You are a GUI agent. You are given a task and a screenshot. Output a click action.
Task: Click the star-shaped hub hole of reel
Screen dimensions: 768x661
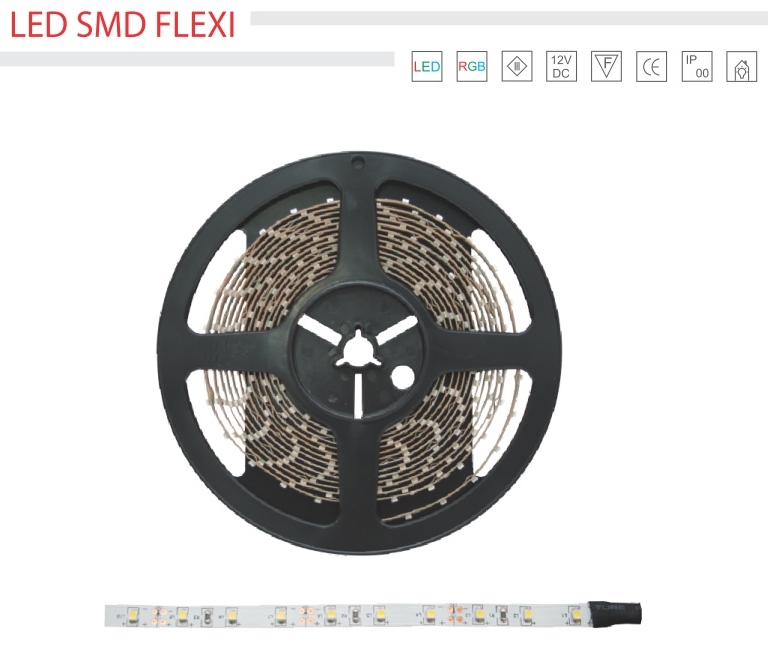[x=359, y=348]
